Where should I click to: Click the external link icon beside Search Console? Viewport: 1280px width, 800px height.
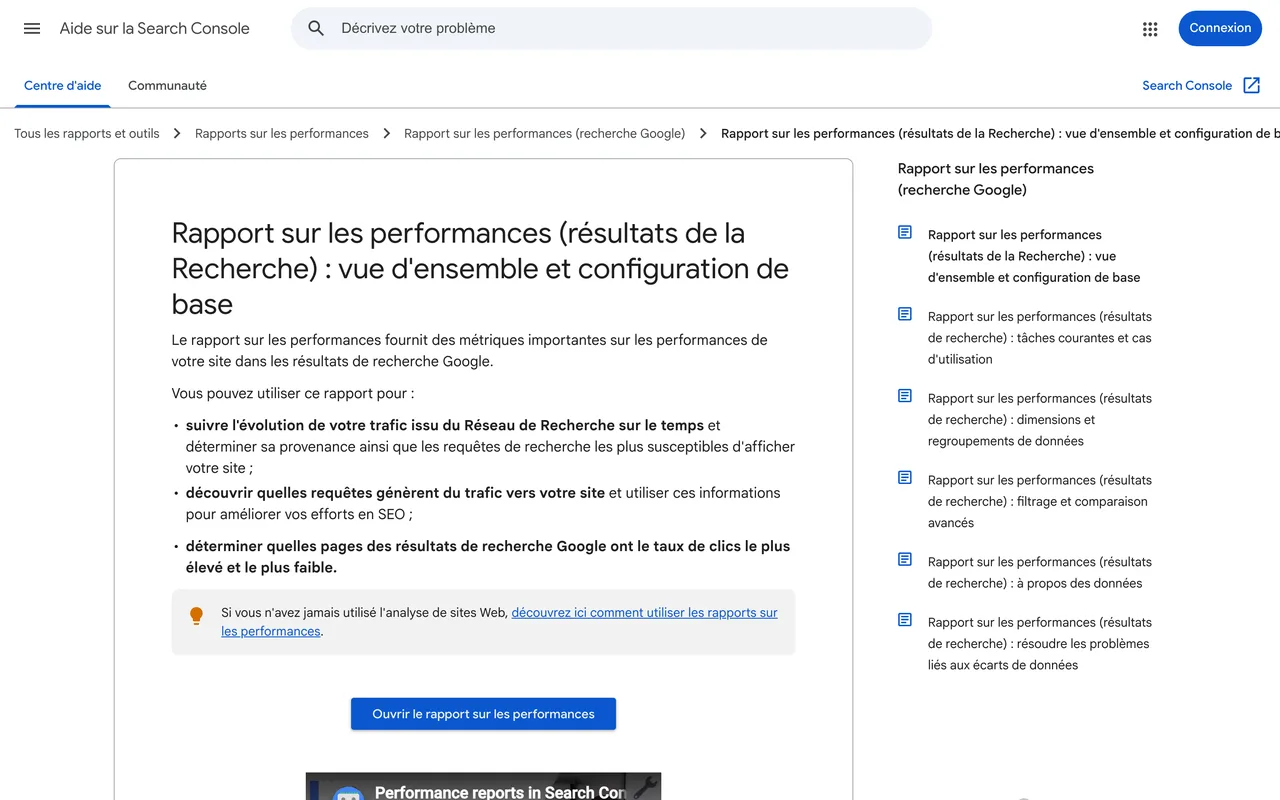(x=1251, y=85)
